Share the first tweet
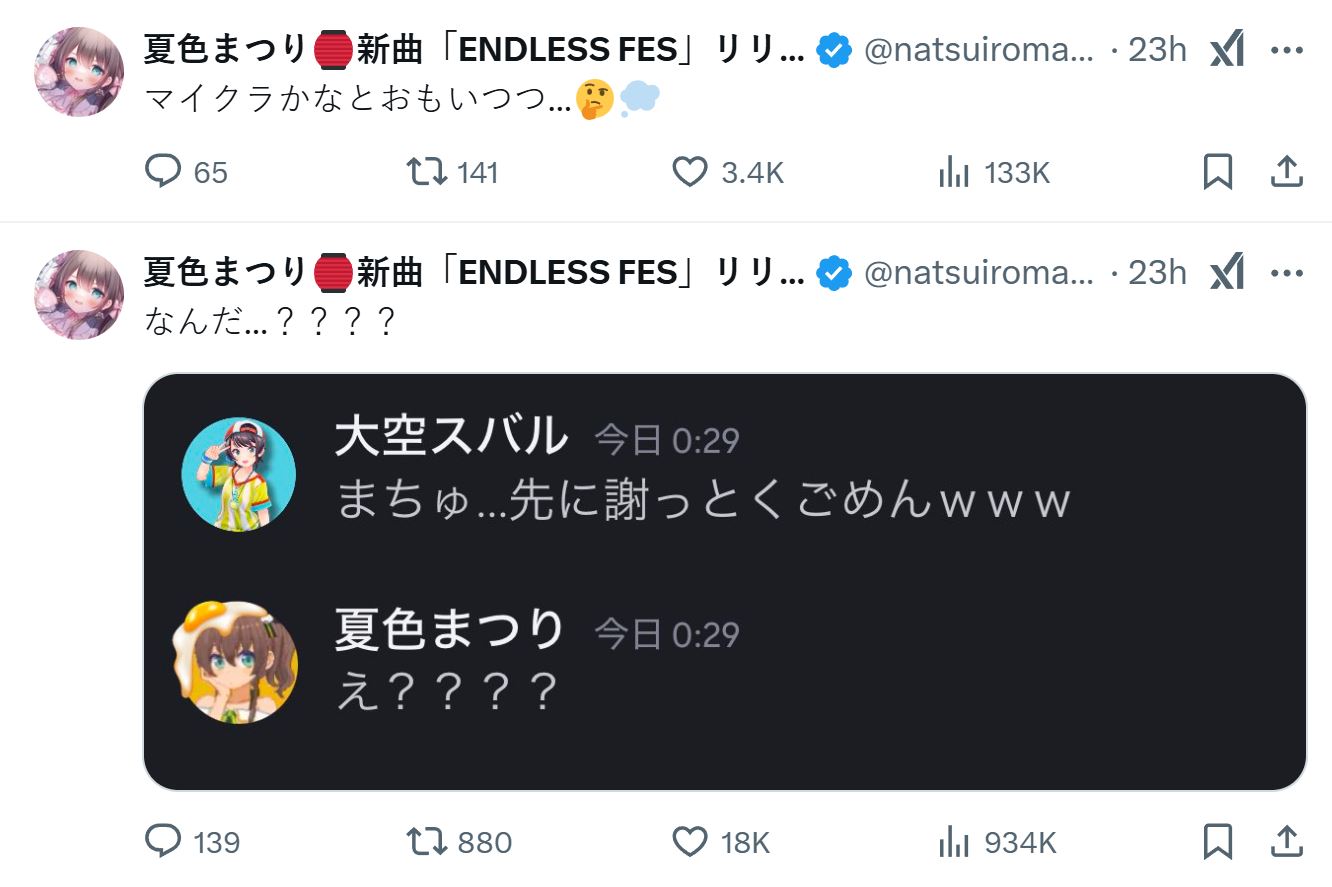Image resolution: width=1332 pixels, height=887 pixels. 1286,172
